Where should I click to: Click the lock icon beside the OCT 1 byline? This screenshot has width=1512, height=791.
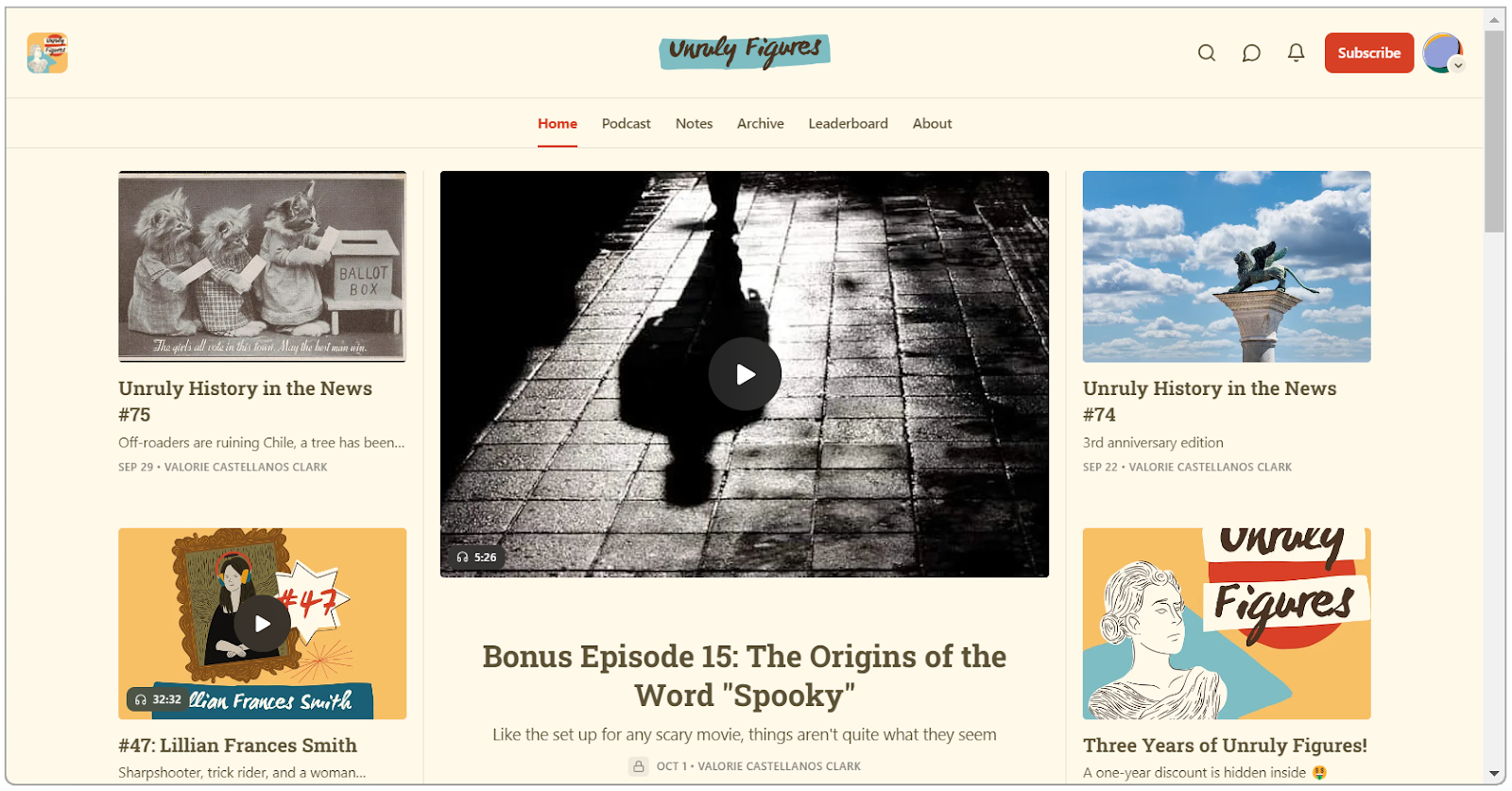click(639, 766)
